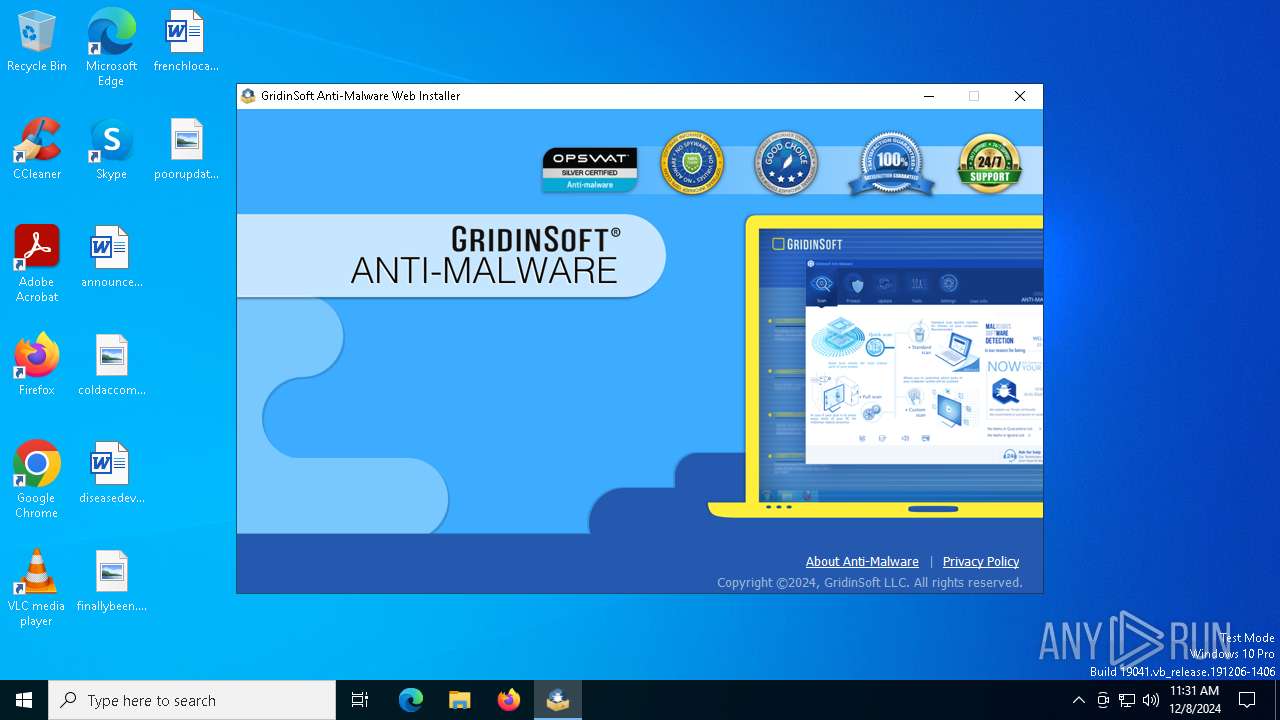The image size is (1280, 720).
Task: Select the finallybeen image file
Action: [111, 582]
